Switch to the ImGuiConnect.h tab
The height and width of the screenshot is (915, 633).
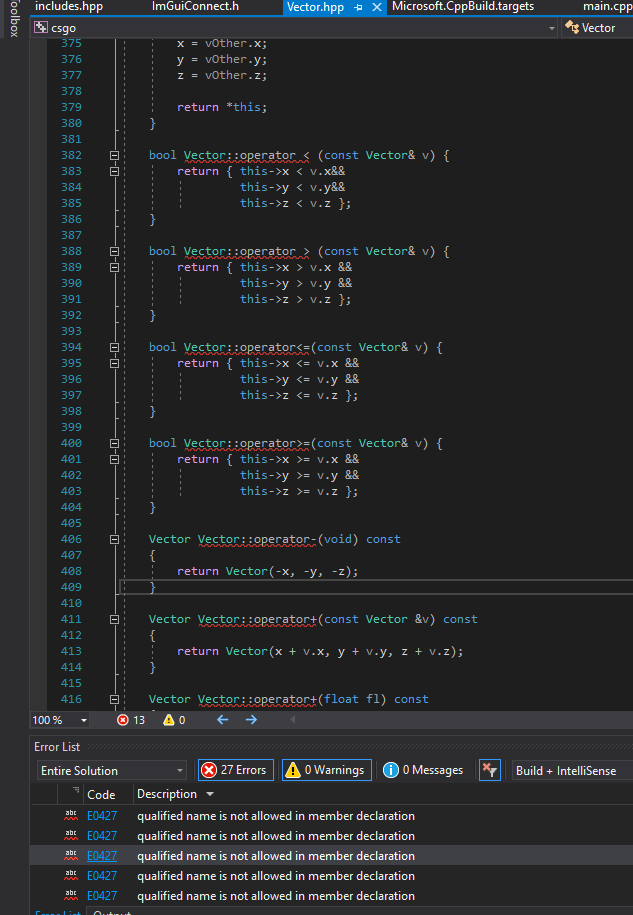click(x=195, y=7)
